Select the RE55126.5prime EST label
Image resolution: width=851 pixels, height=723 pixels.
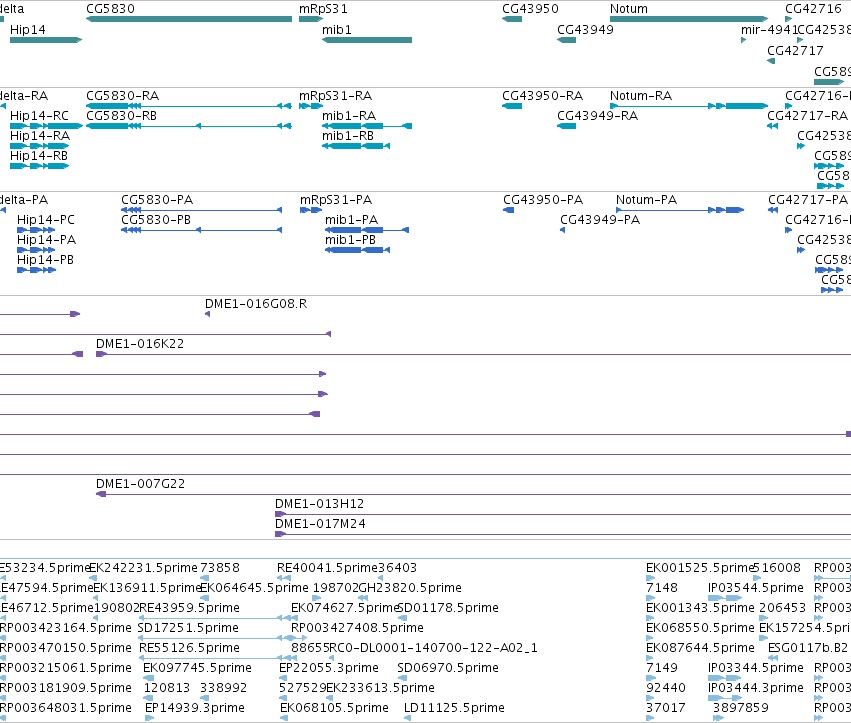click(189, 648)
